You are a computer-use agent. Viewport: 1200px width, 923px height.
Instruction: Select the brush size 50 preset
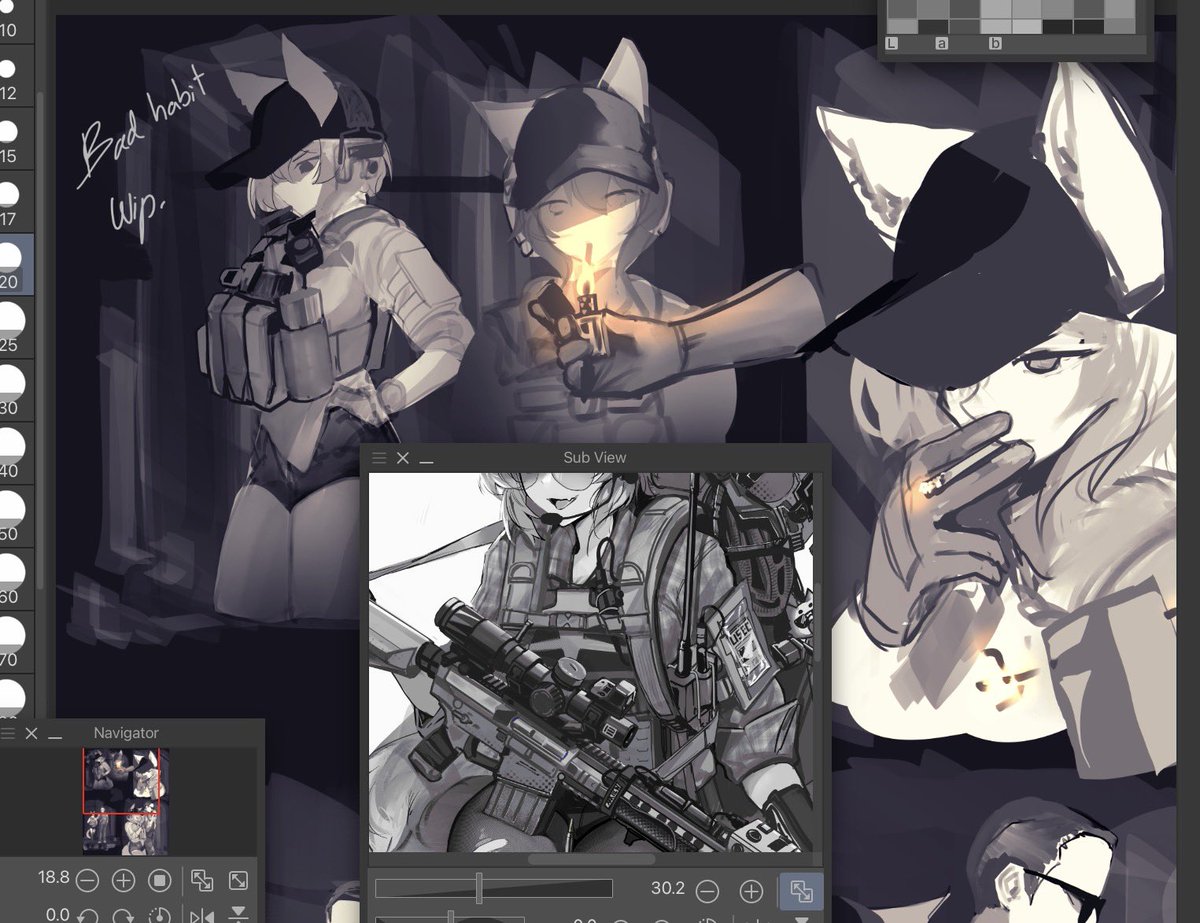15,517
